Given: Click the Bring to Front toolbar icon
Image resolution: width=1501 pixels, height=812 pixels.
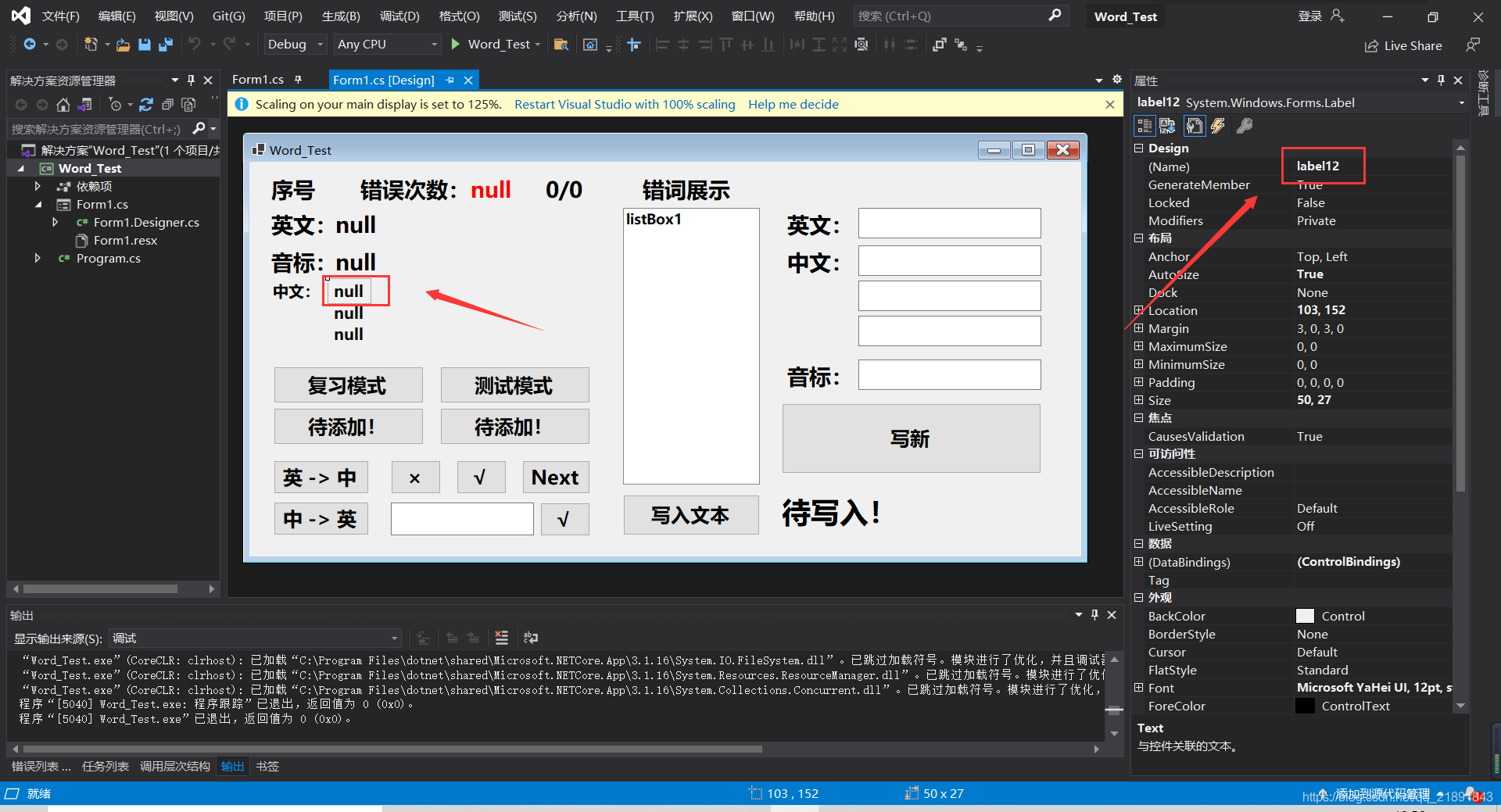Looking at the screenshot, I should (x=939, y=45).
